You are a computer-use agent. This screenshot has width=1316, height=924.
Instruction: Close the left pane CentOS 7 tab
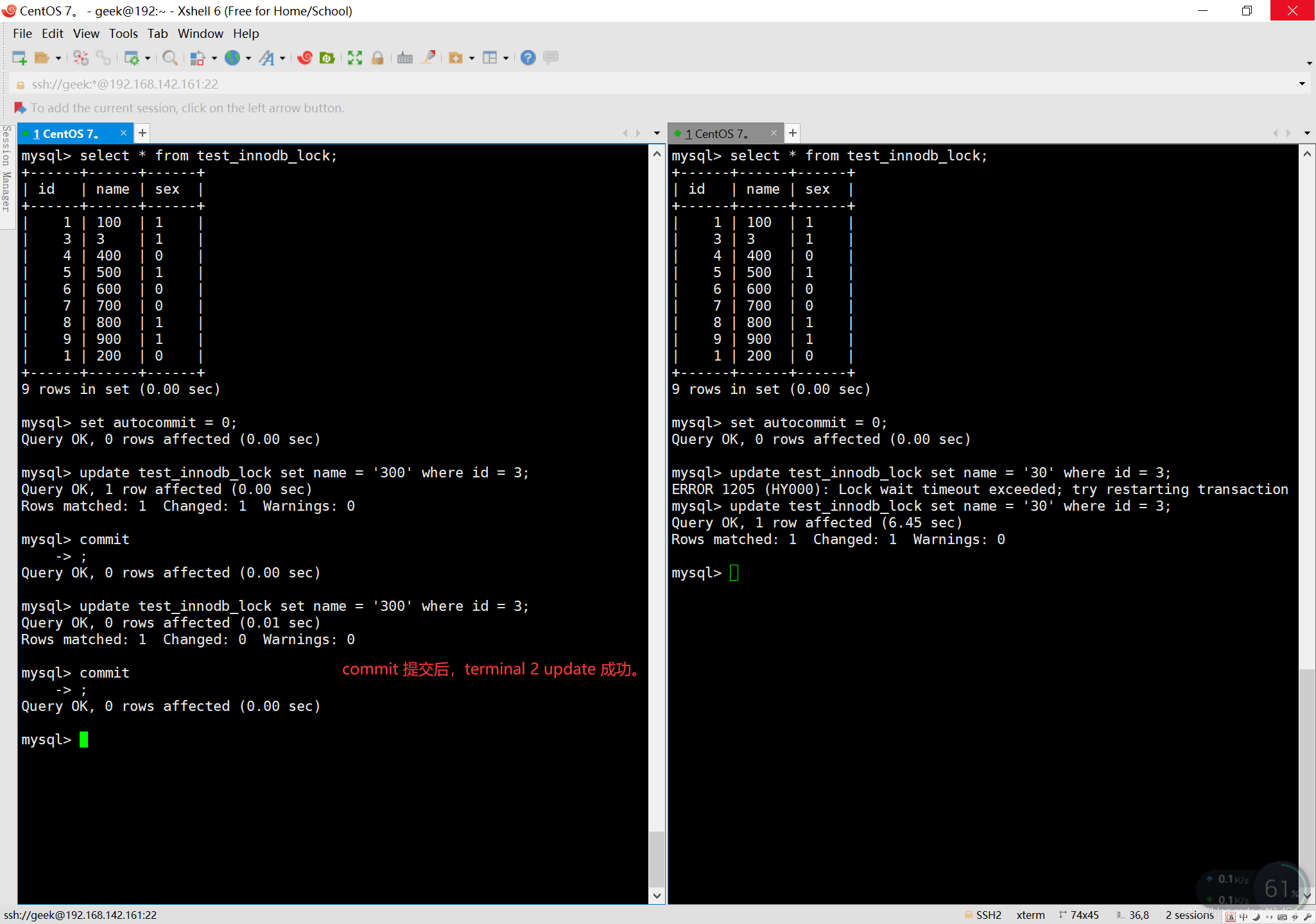pyautogui.click(x=123, y=133)
